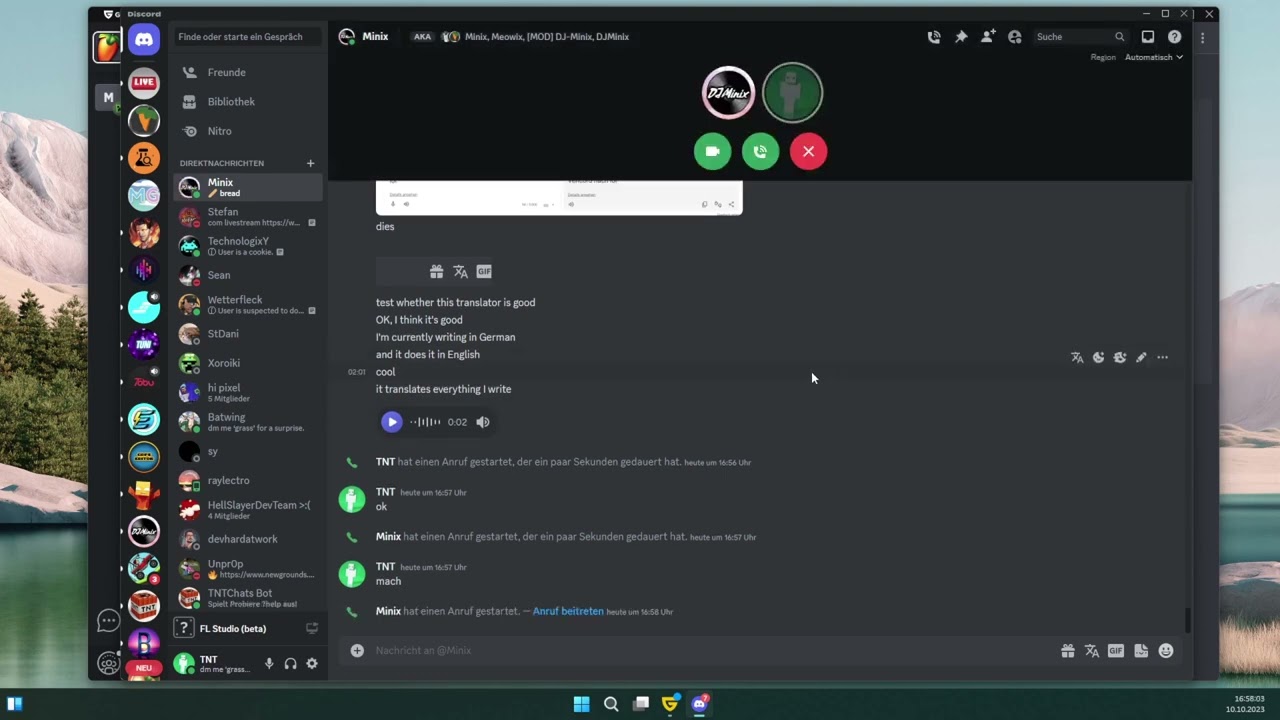
Task: Send a gift icon in message bar
Action: point(1068,651)
